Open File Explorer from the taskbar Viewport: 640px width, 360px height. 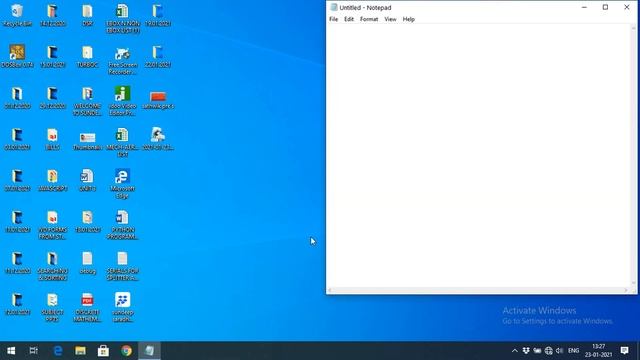[x=80, y=351]
